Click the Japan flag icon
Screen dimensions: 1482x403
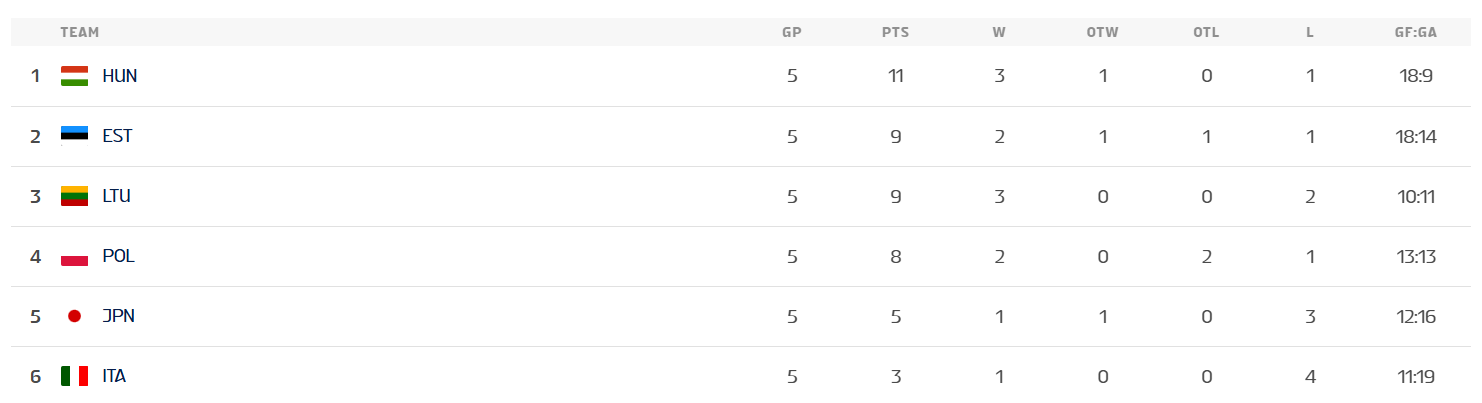point(74,316)
